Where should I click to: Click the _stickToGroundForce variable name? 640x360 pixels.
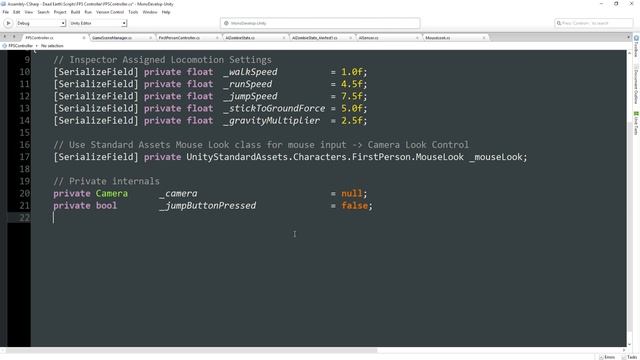[x=274, y=109]
